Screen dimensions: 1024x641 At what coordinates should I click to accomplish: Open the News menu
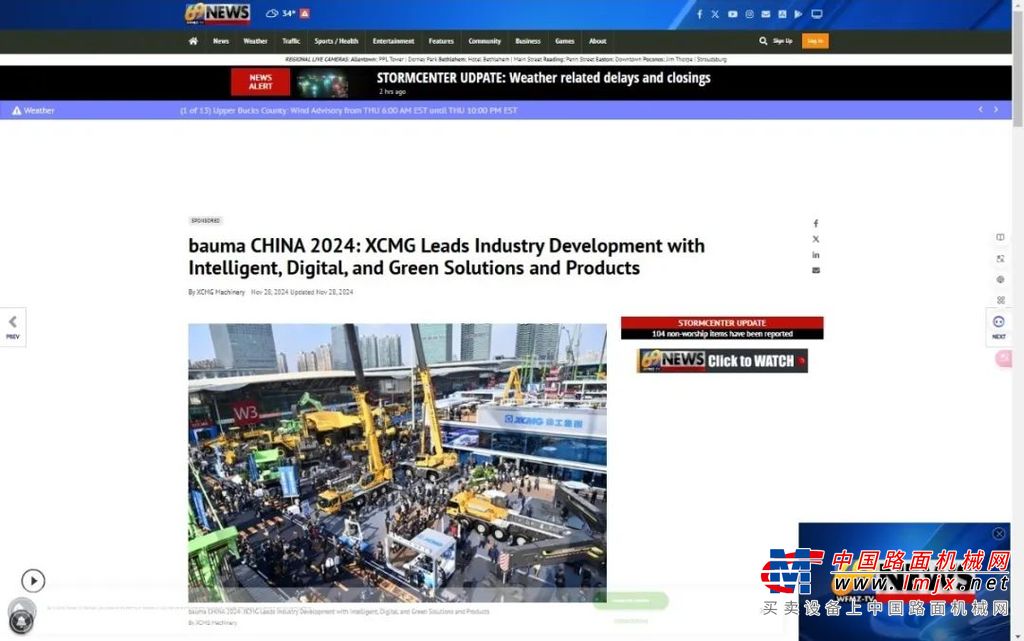click(x=221, y=41)
